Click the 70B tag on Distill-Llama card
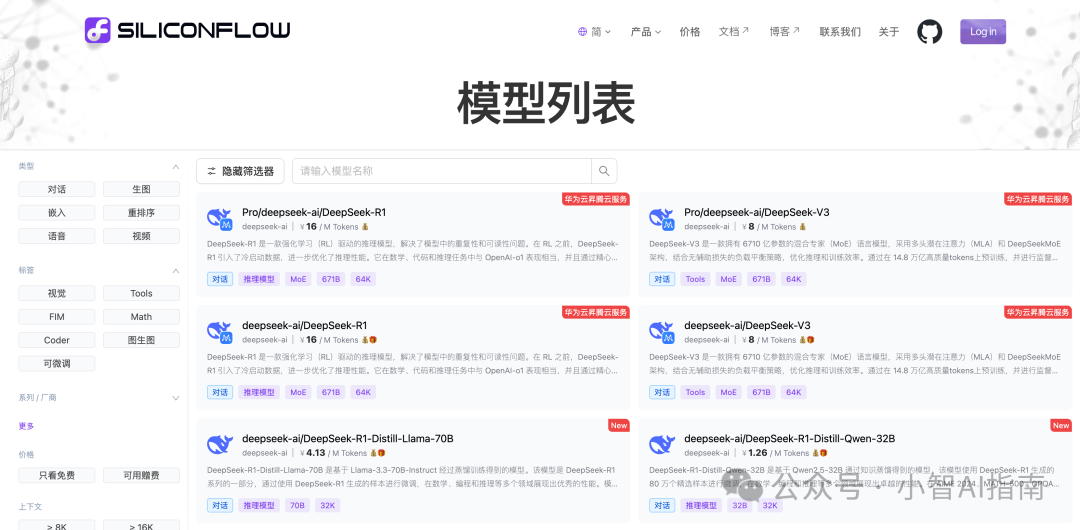This screenshot has width=1080, height=530. click(x=298, y=505)
